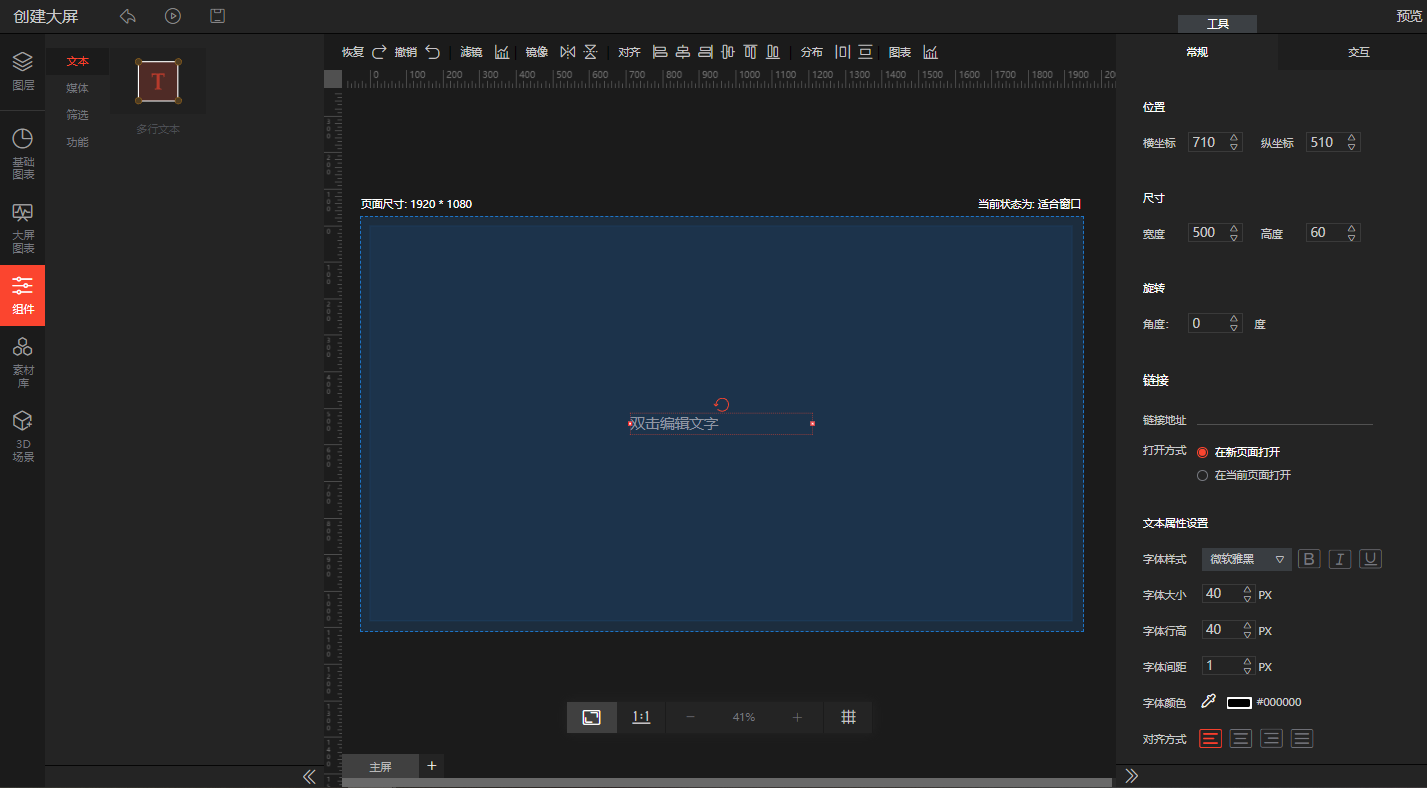This screenshot has width=1427, height=788.
Task: Click the 纵坐标 value stepper arrows
Action: (1352, 142)
